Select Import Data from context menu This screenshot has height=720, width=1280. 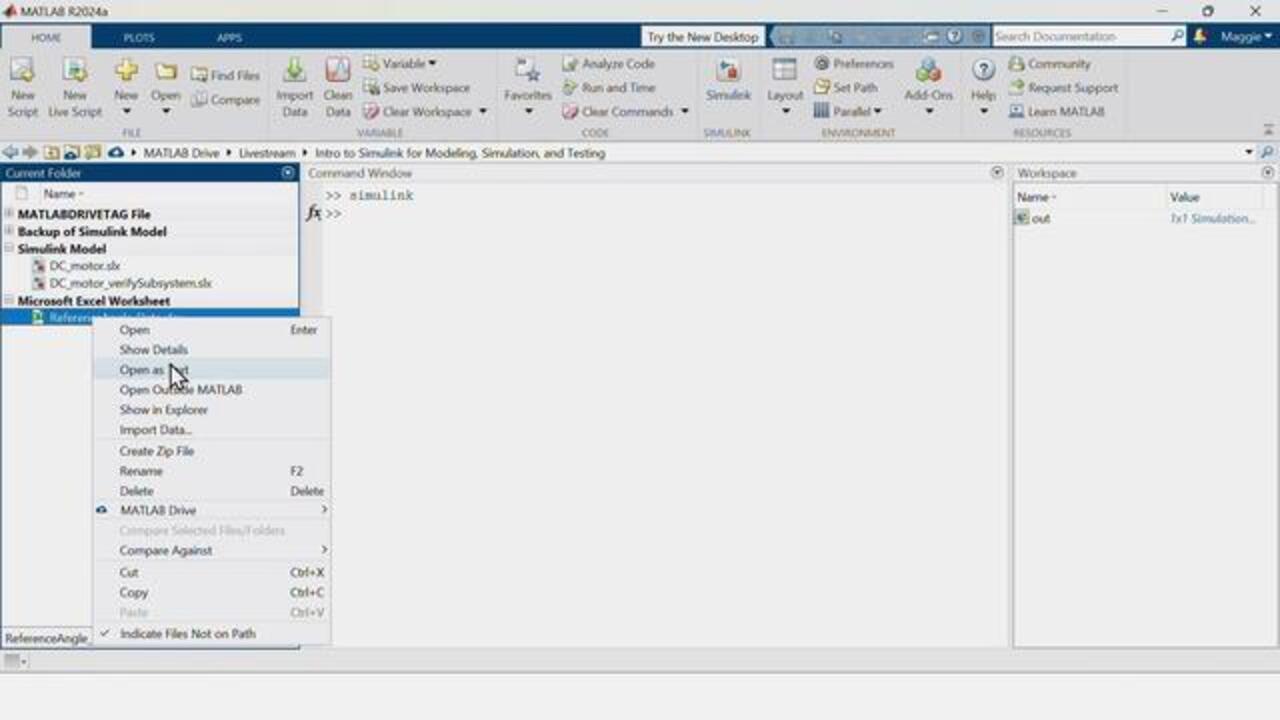click(155, 429)
